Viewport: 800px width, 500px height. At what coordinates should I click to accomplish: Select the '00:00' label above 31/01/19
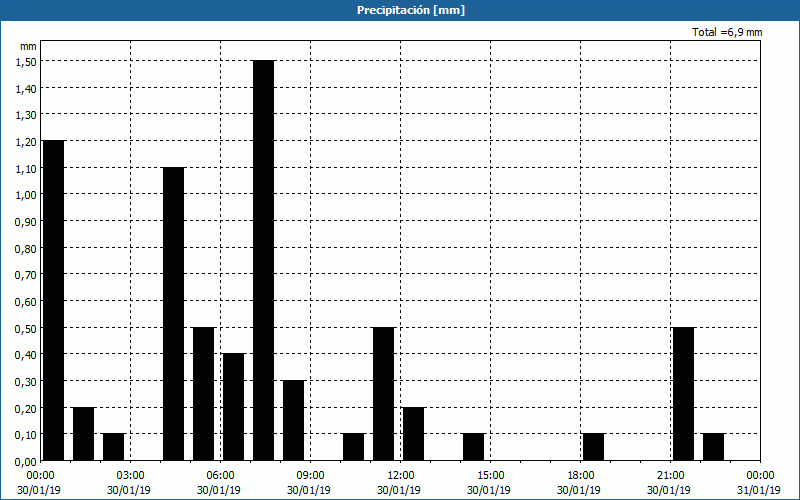760,476
